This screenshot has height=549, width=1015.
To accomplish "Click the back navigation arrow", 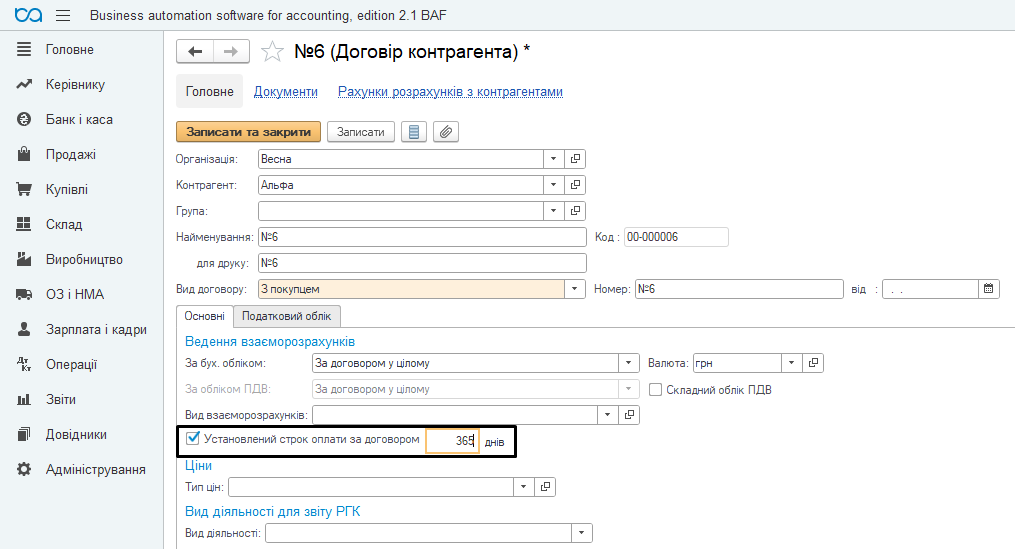I will (195, 51).
